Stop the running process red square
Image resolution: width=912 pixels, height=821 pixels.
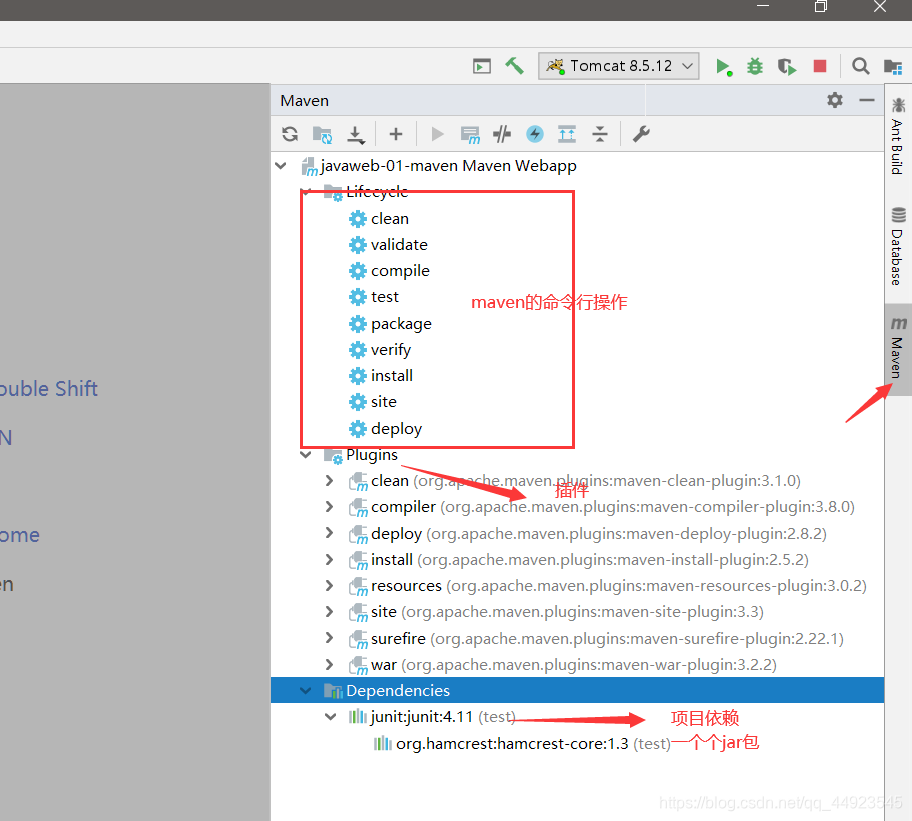820,66
